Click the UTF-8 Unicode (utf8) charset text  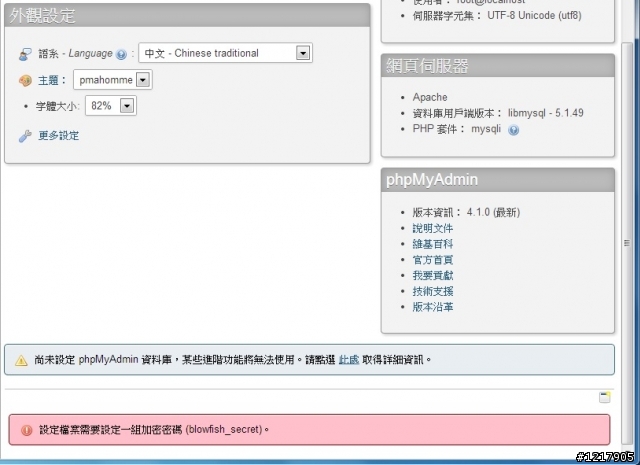click(x=534, y=16)
